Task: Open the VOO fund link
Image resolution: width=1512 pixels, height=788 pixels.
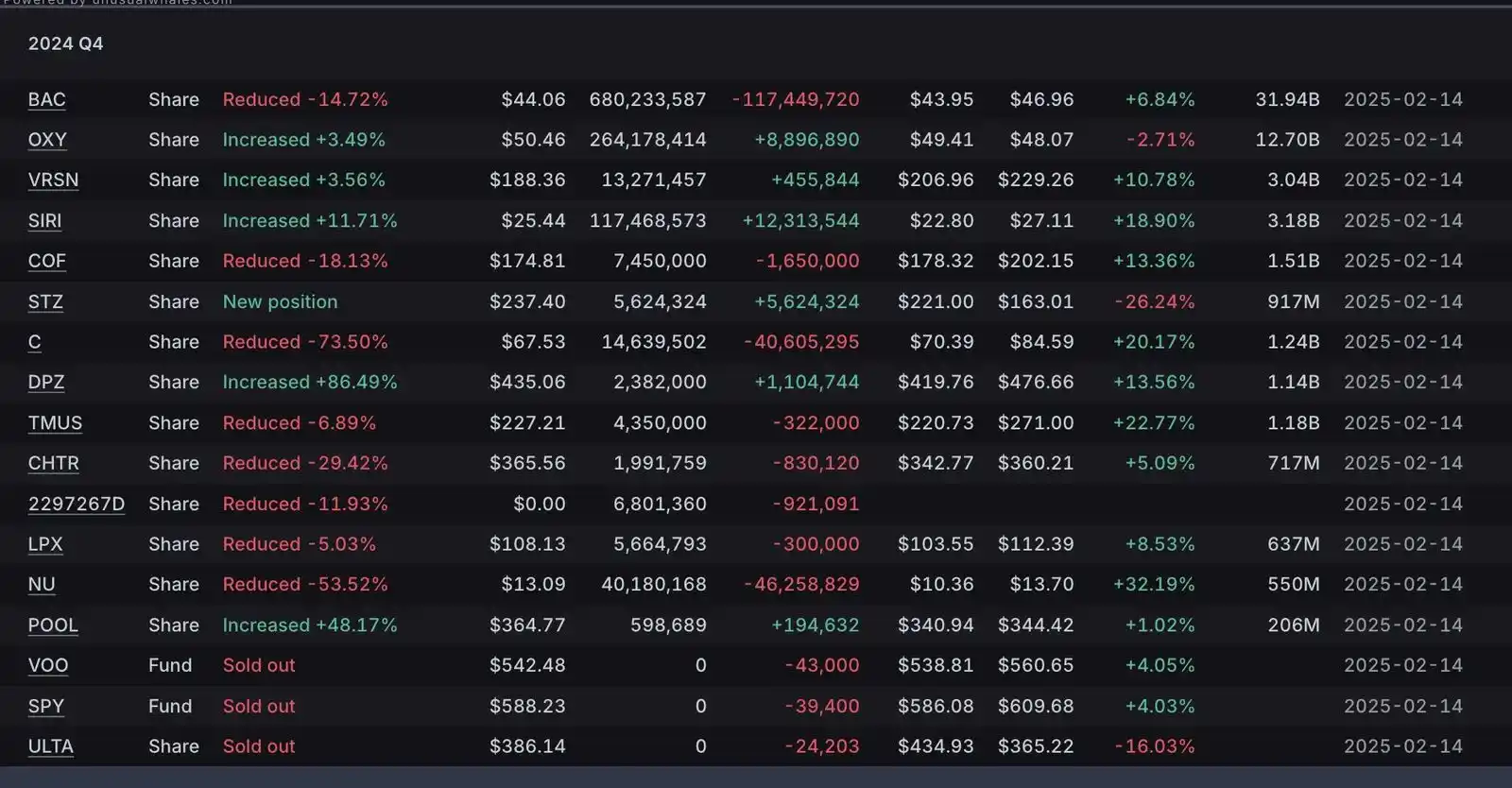Action: 48,666
